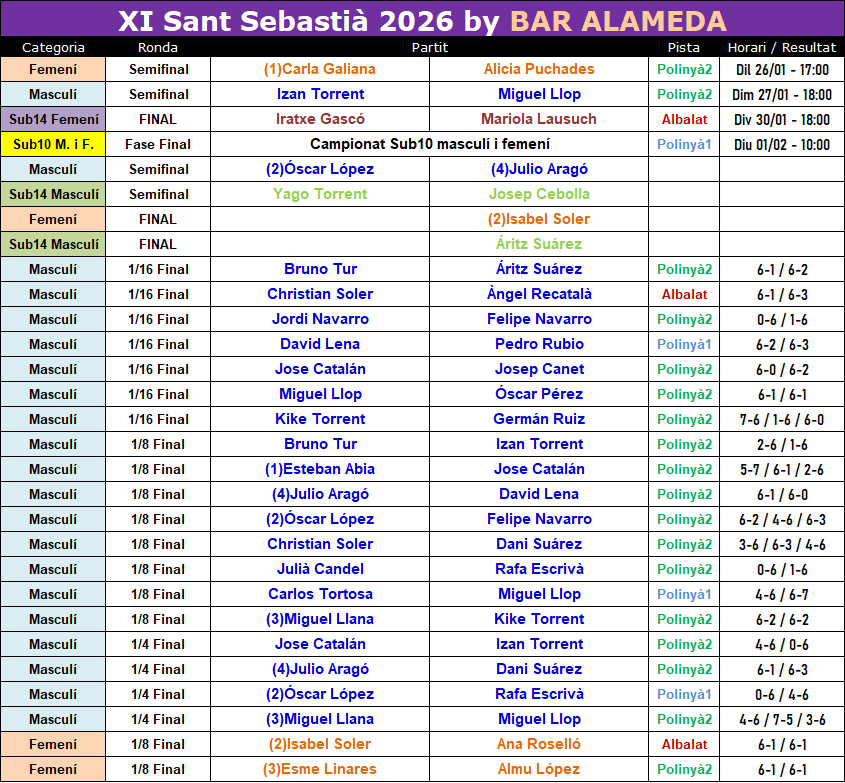
Task: Click player name Àngel Recatalà
Action: (539, 294)
